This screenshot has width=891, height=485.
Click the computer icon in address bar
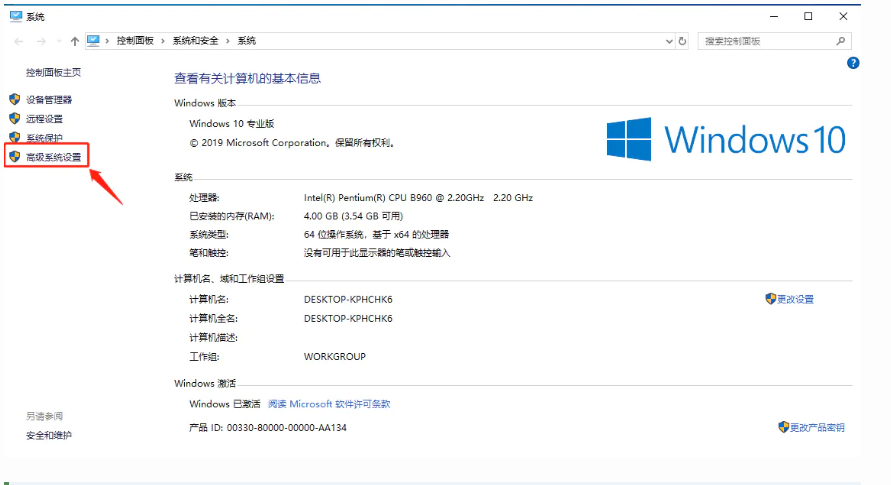93,40
